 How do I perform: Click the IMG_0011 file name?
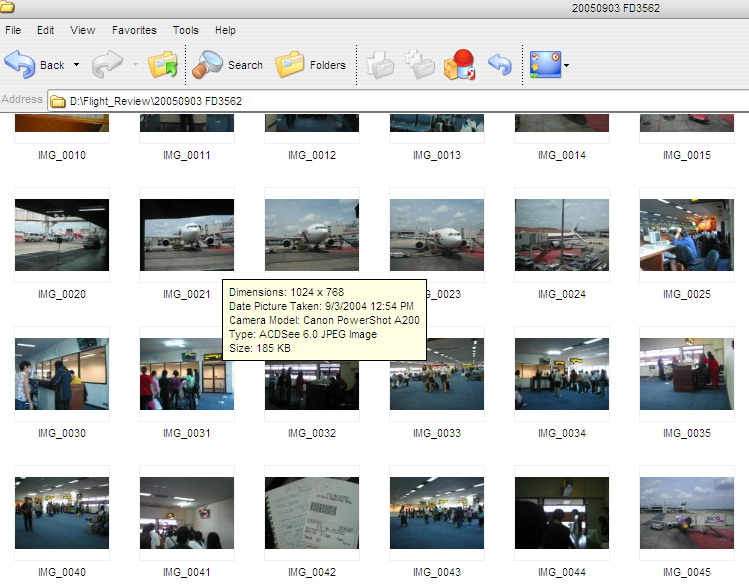(187, 155)
